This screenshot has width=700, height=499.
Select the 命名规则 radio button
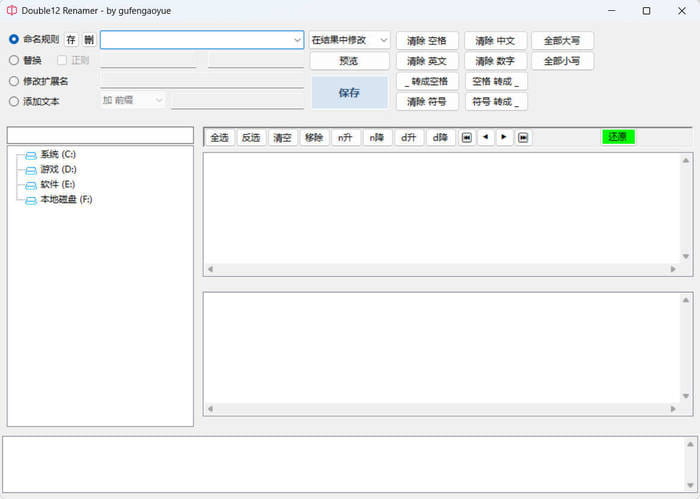pyautogui.click(x=14, y=40)
